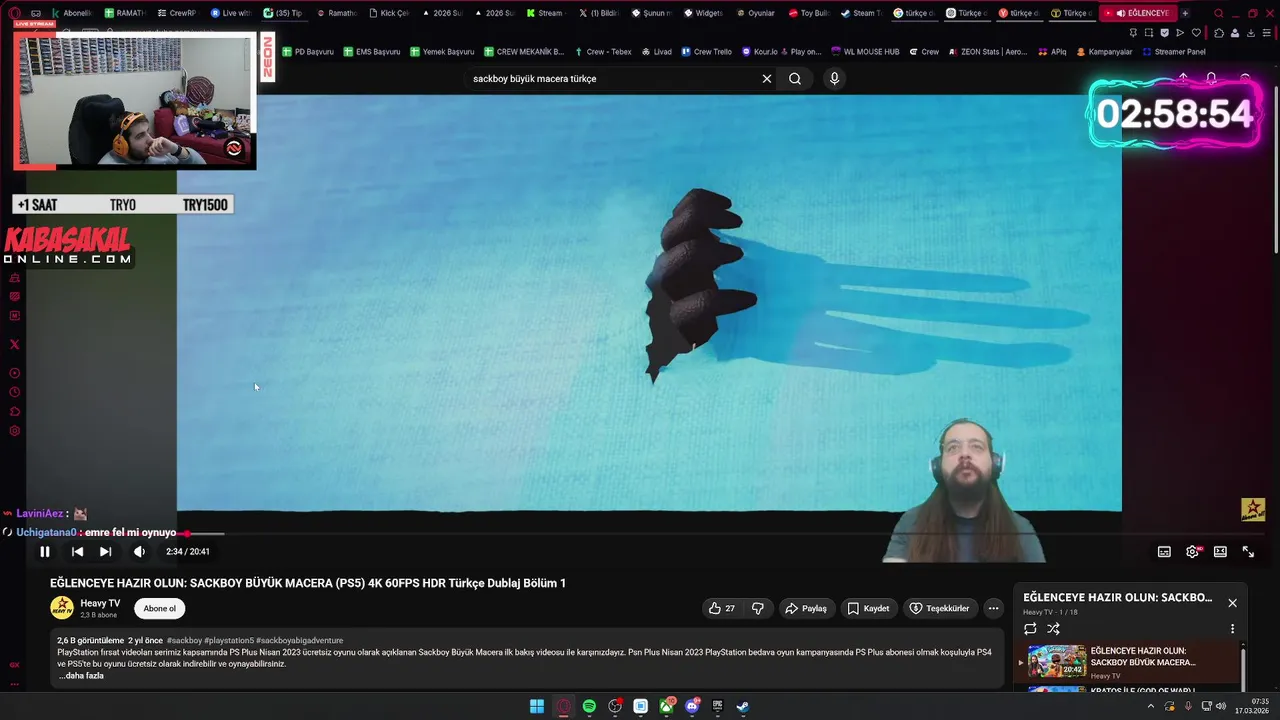Close the playlist panel
Screen dimensions: 1280x720
click(x=1232, y=603)
